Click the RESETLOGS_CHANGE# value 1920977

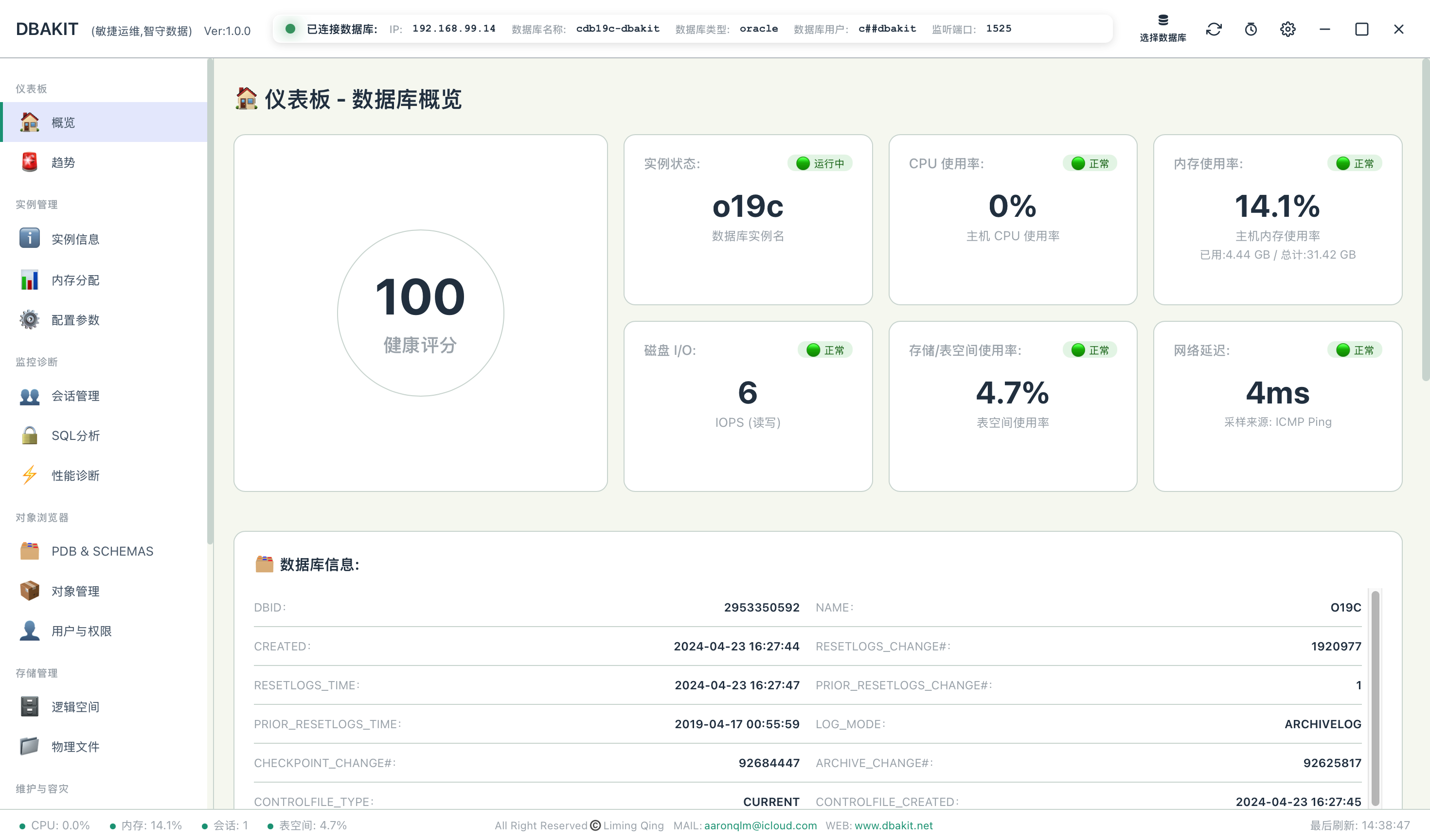pyautogui.click(x=1336, y=646)
